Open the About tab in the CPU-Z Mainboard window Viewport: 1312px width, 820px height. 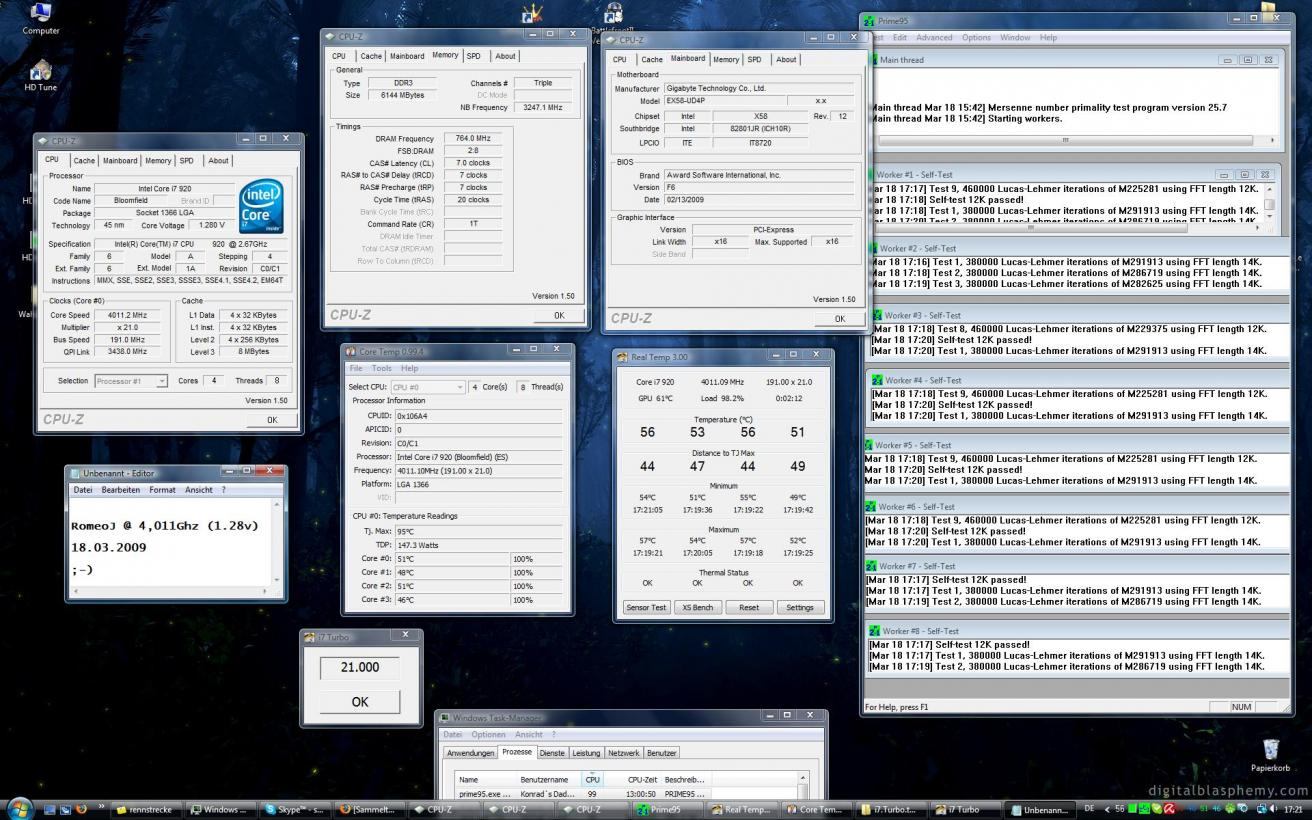[x=786, y=59]
